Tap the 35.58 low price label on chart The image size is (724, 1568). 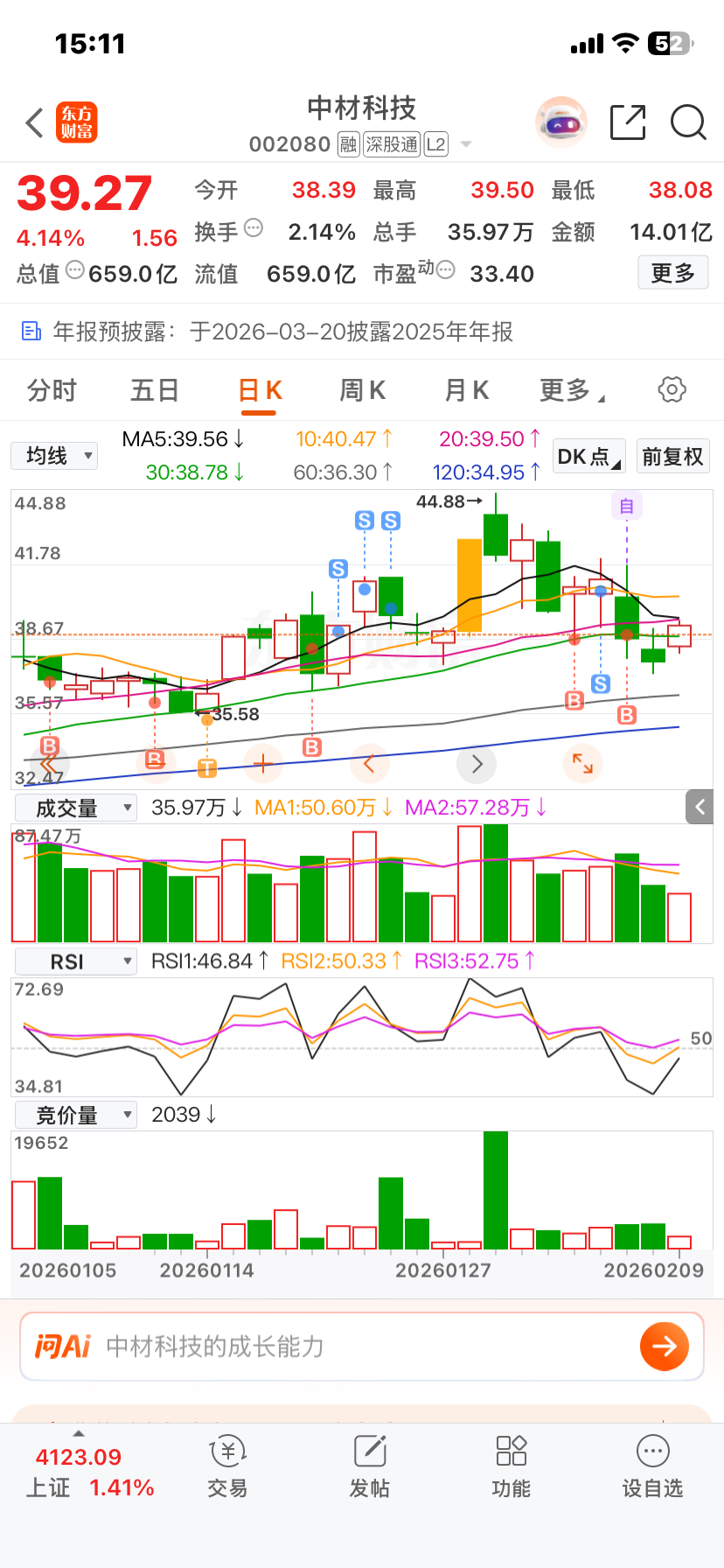[x=227, y=714]
